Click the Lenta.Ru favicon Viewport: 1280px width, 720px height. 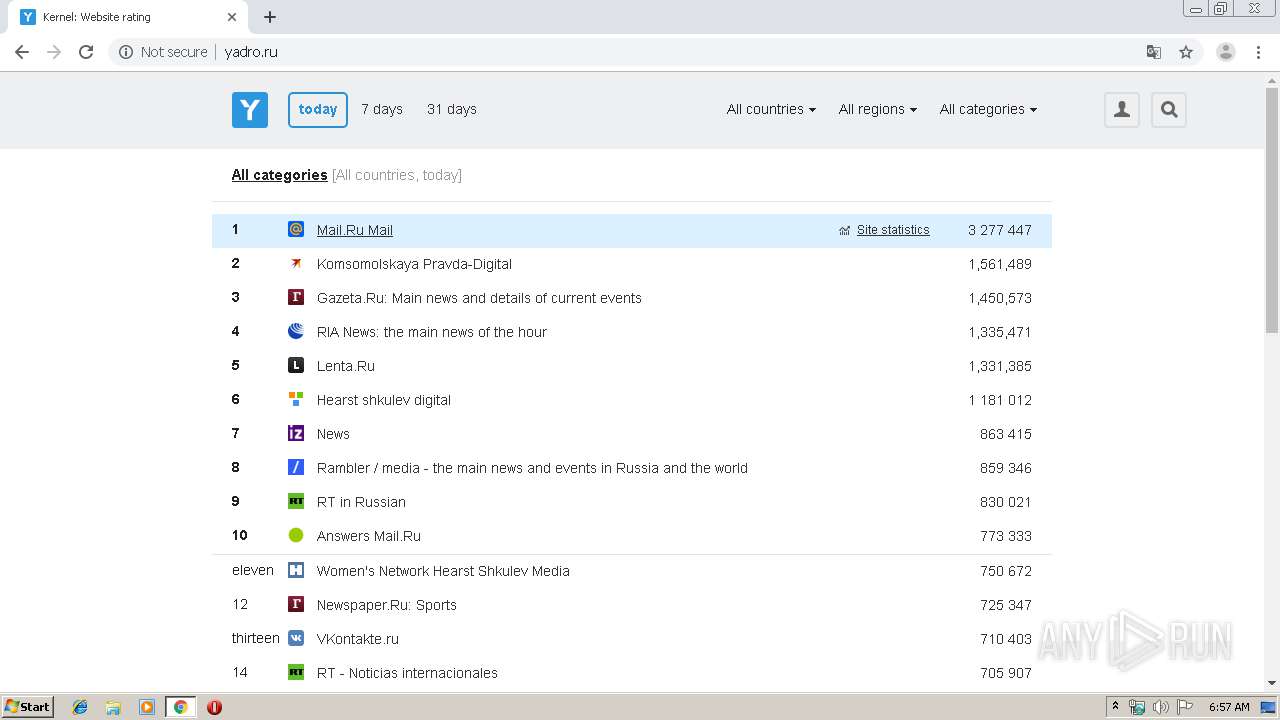(x=296, y=365)
